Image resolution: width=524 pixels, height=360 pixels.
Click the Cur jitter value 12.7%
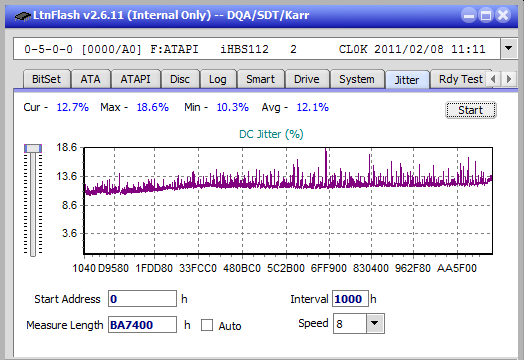click(73, 107)
